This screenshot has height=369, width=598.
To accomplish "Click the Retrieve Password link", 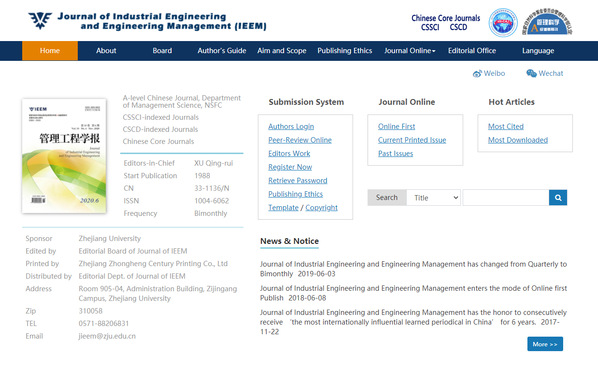I will click(297, 180).
